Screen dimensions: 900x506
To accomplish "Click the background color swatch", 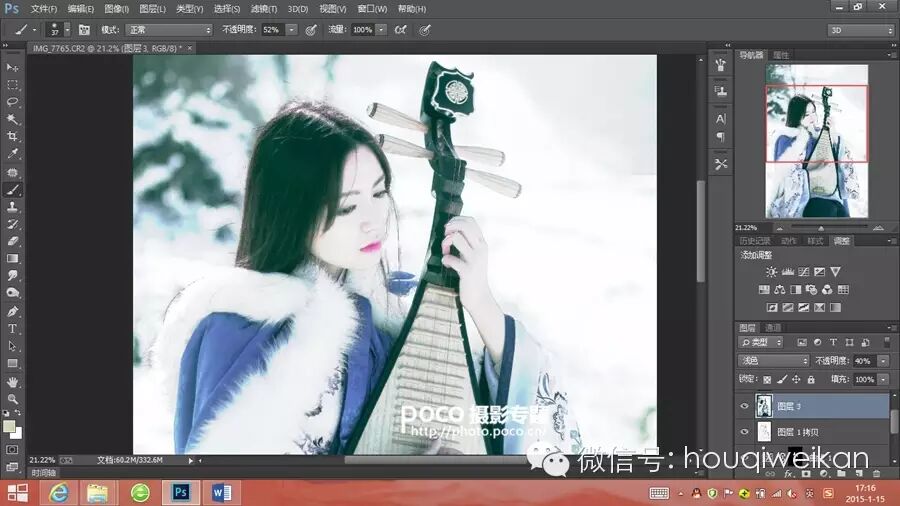I will coord(18,434).
